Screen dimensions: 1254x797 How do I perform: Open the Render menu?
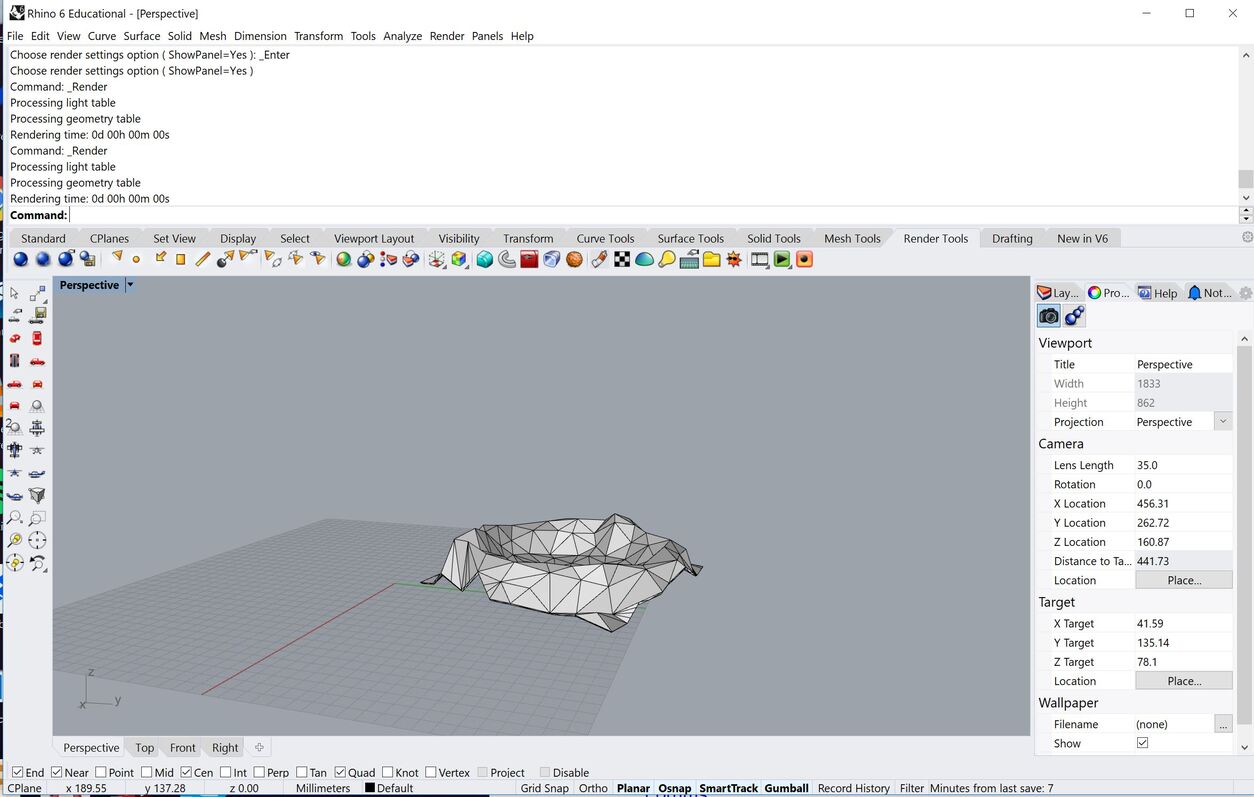click(447, 36)
